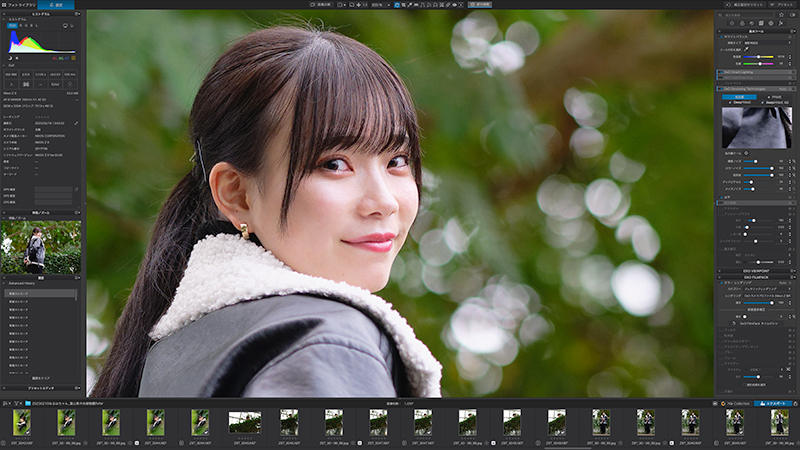Enable the DeepPRIME XD option
Screen dimensions: 800x450
click(x=776, y=103)
